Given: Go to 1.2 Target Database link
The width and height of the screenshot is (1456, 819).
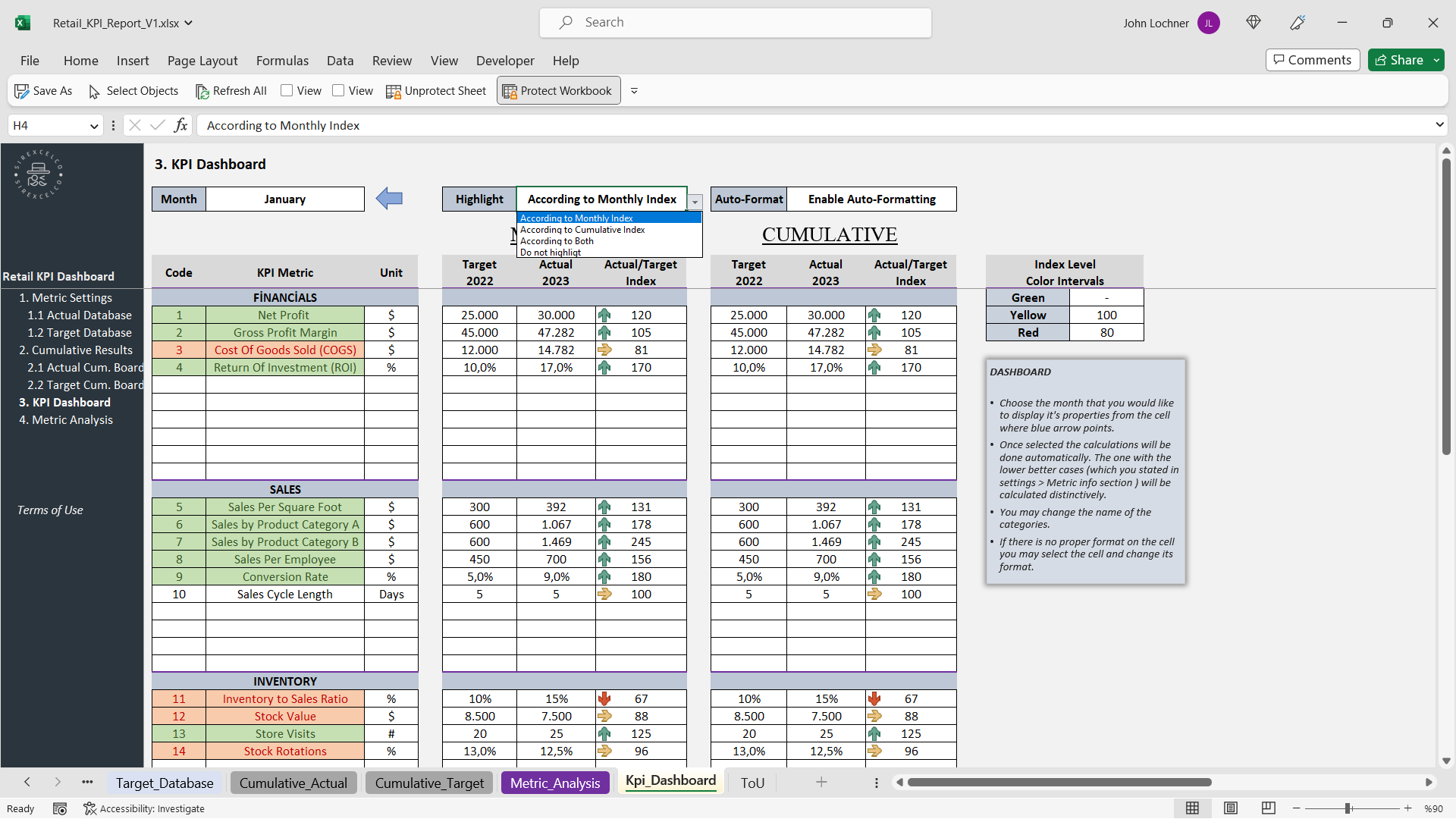Looking at the screenshot, I should (x=80, y=332).
